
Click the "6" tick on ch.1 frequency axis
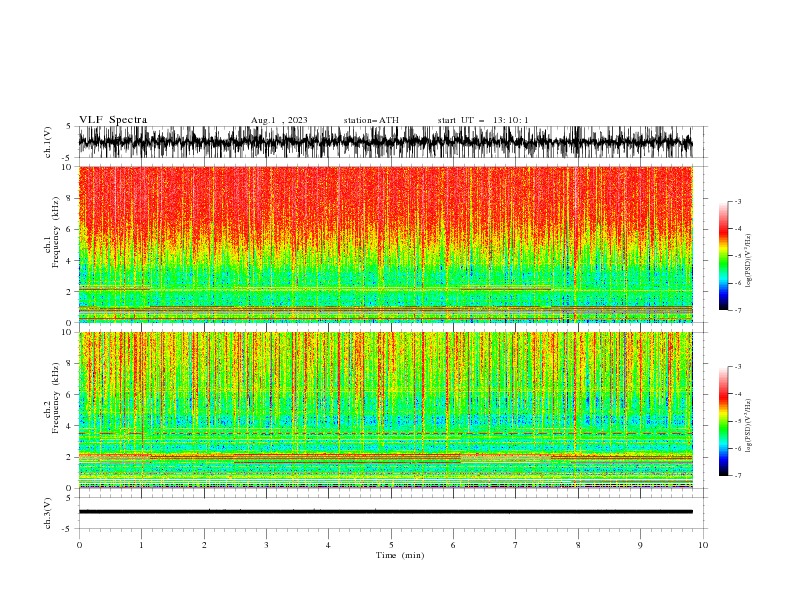point(71,229)
